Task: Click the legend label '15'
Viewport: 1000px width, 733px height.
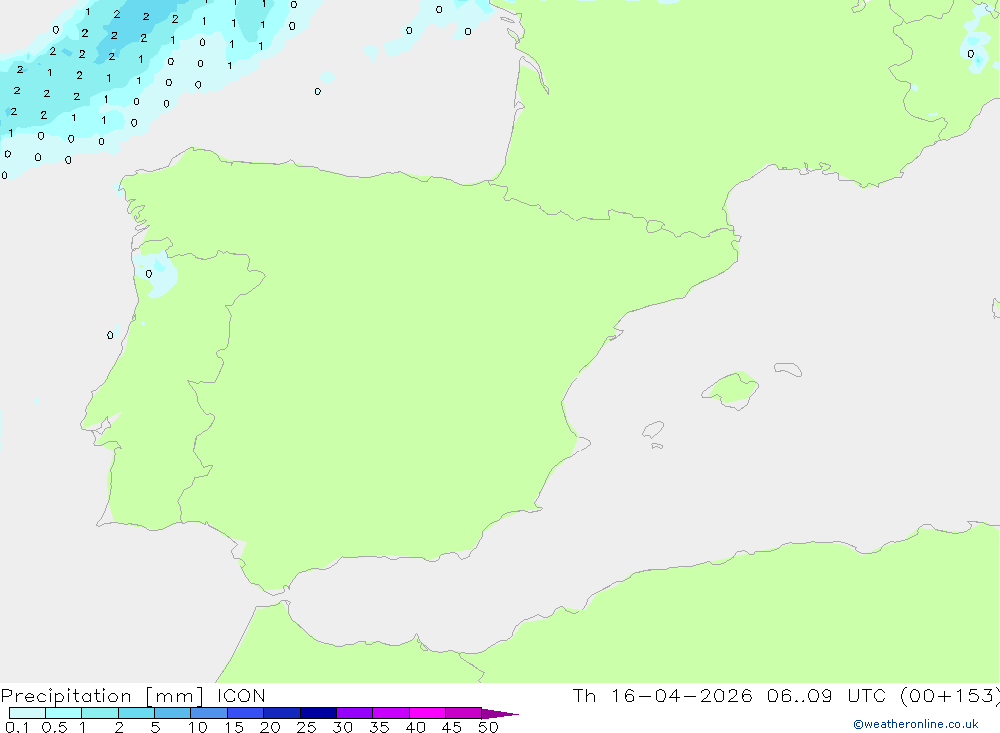Action: click(x=234, y=727)
